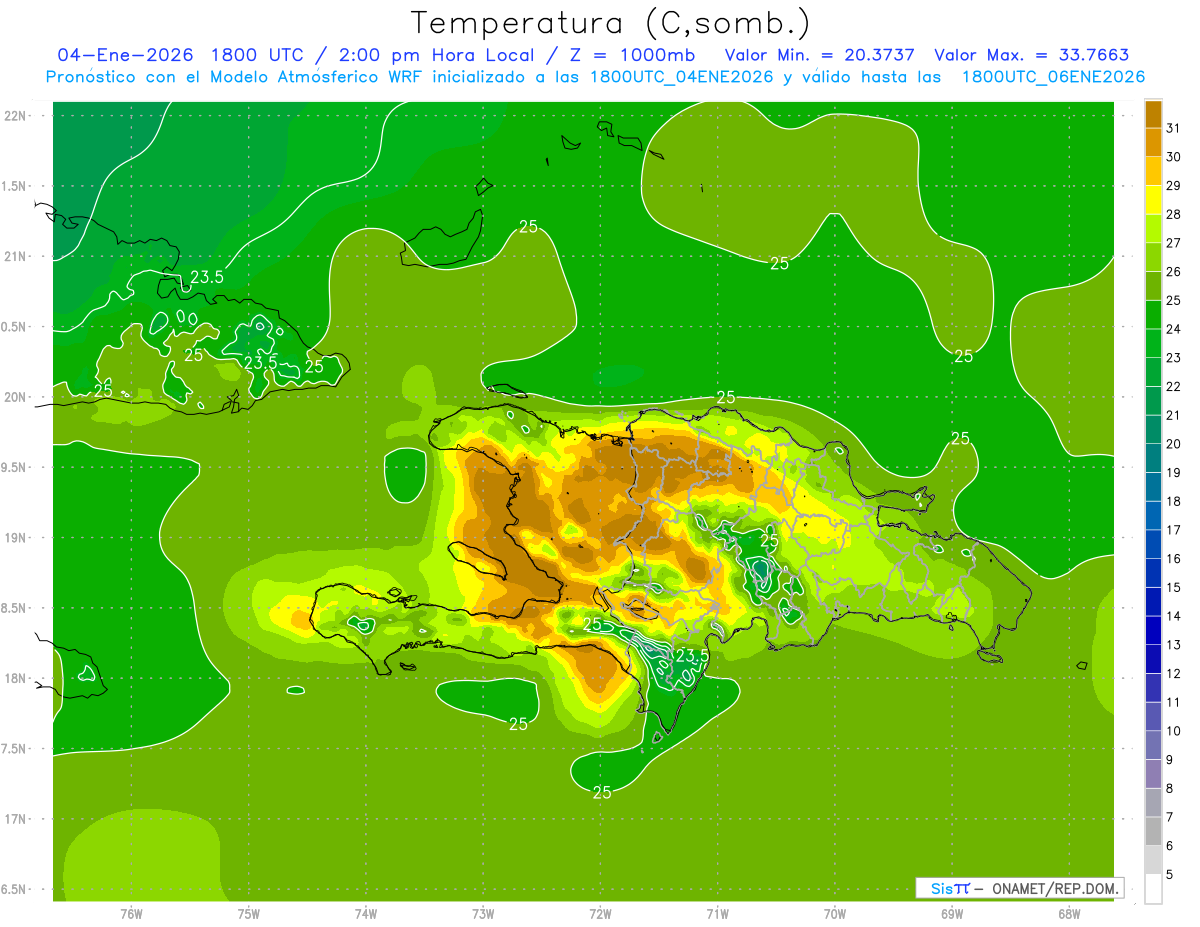Viewport: 1200px width, 927px height.
Task: Click the purple legend swatch between 9 and 10
Action: pyautogui.click(x=1153, y=745)
